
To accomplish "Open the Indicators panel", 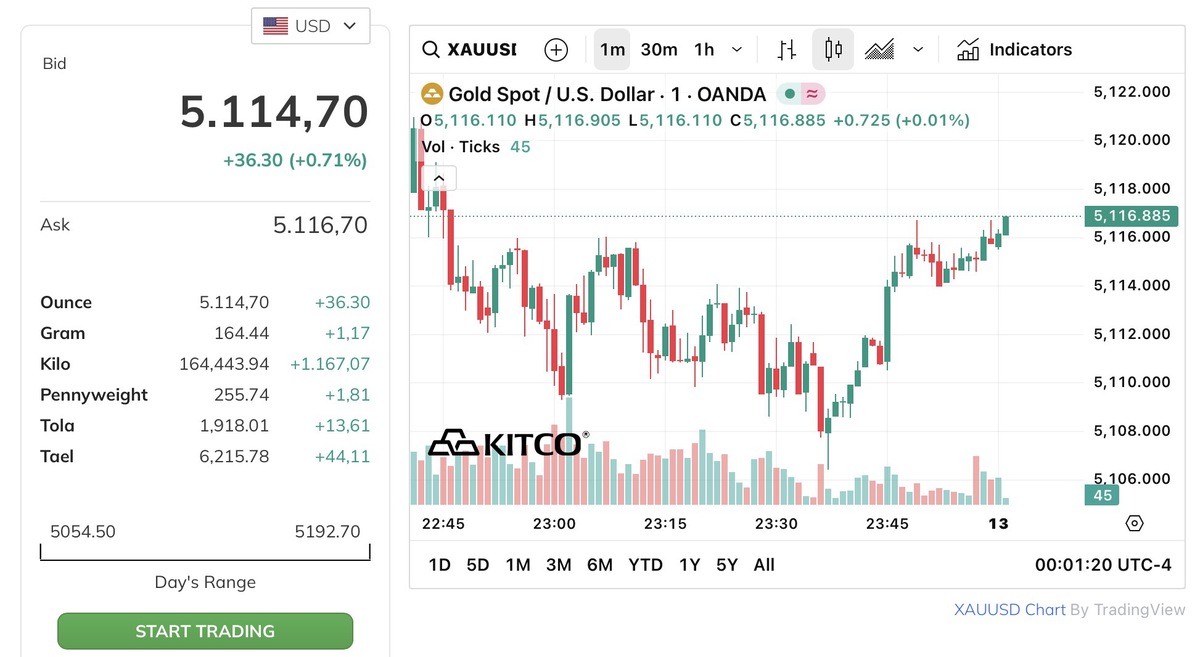I will [1014, 50].
